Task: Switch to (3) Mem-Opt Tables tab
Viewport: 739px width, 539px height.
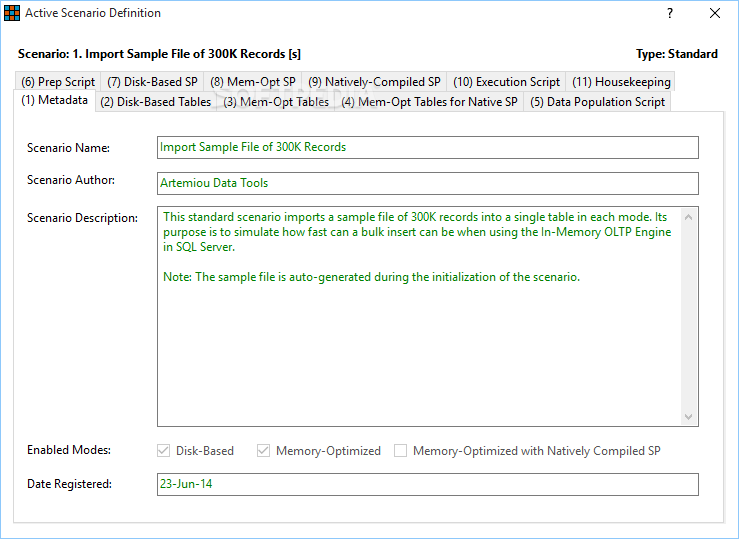Action: pyautogui.click(x=276, y=102)
